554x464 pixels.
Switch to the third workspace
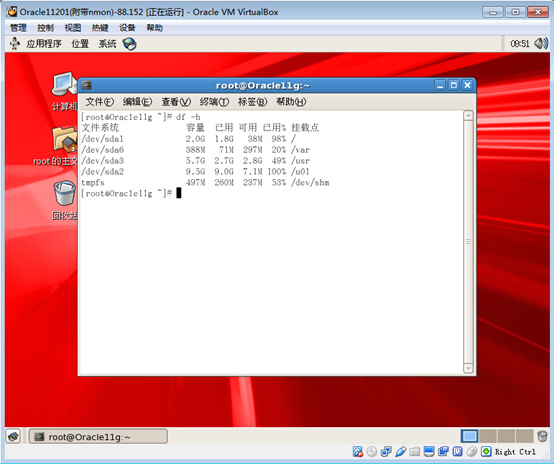(x=506, y=436)
